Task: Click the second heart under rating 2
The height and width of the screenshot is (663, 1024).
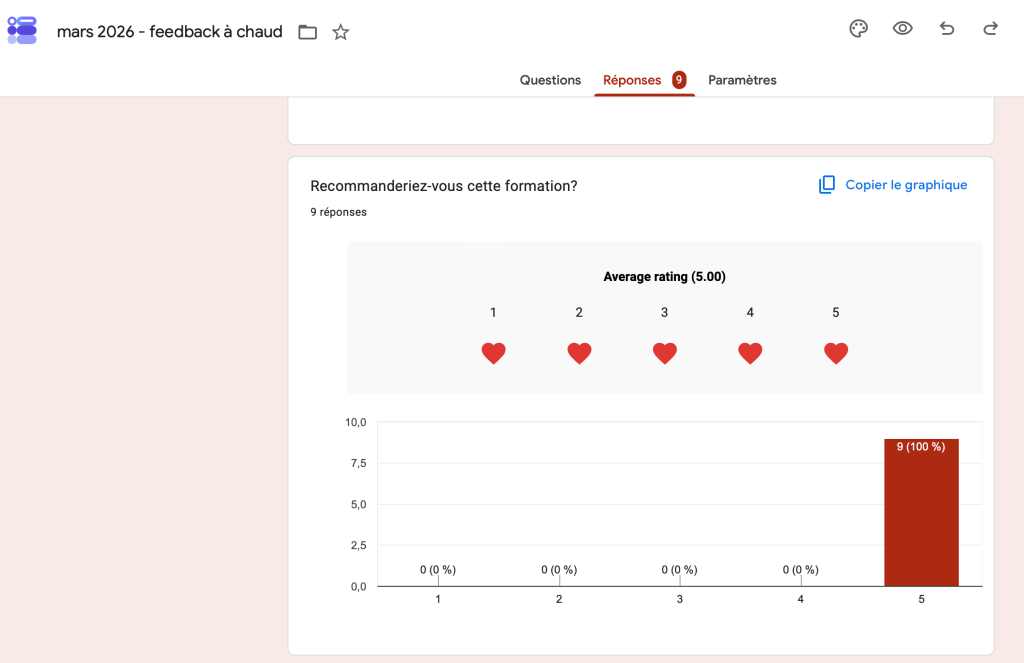Action: tap(579, 353)
